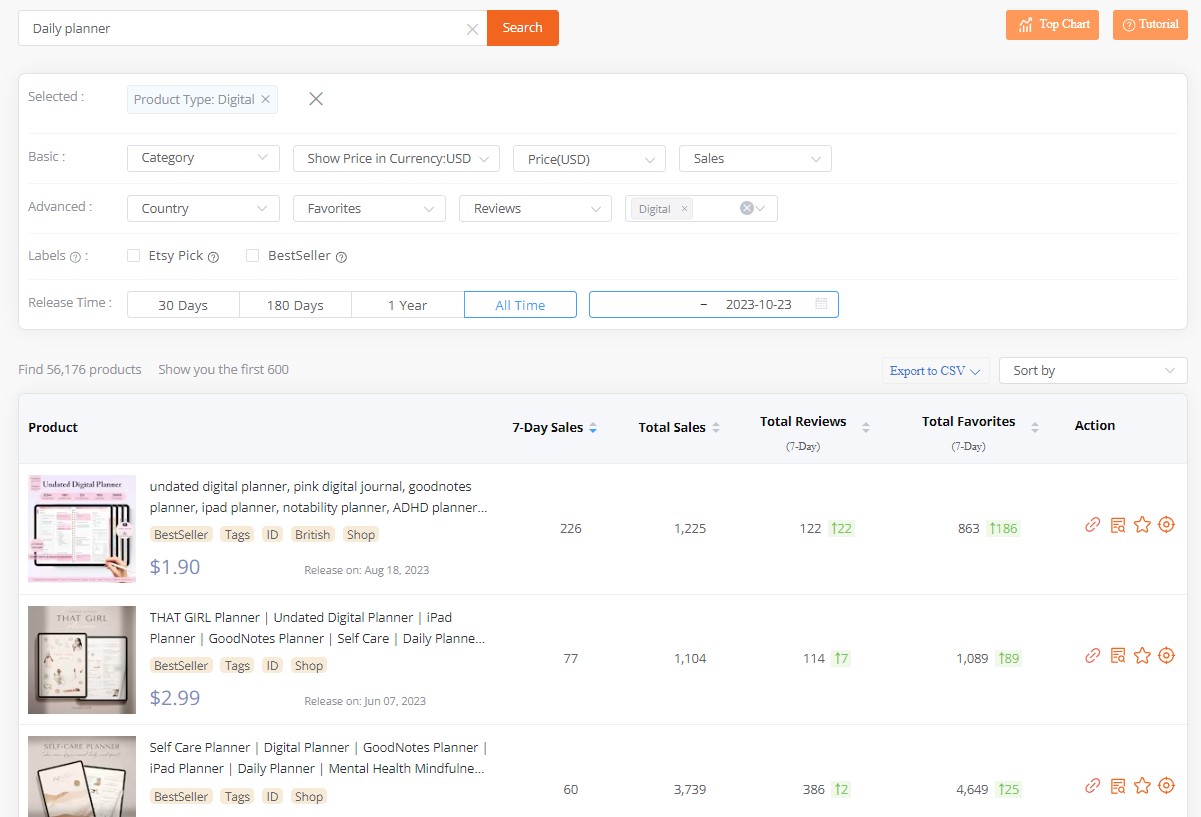Click the listing analysis icon for THAT GIRL Planner
The height and width of the screenshot is (817, 1201).
tap(1117, 655)
